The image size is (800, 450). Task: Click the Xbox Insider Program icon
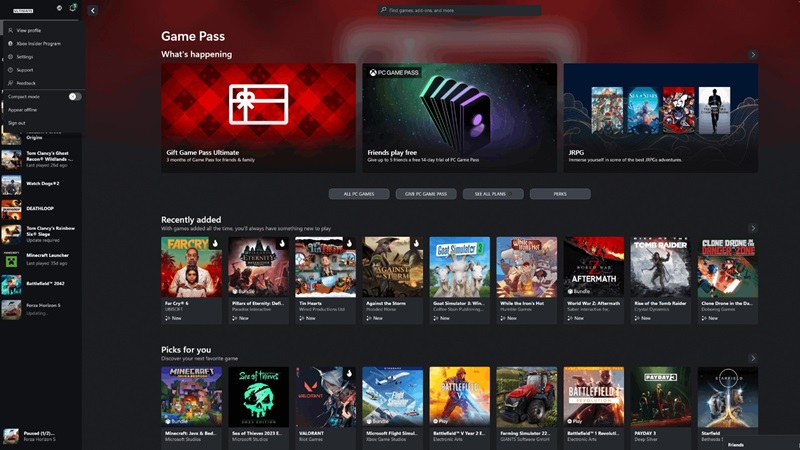(10, 43)
